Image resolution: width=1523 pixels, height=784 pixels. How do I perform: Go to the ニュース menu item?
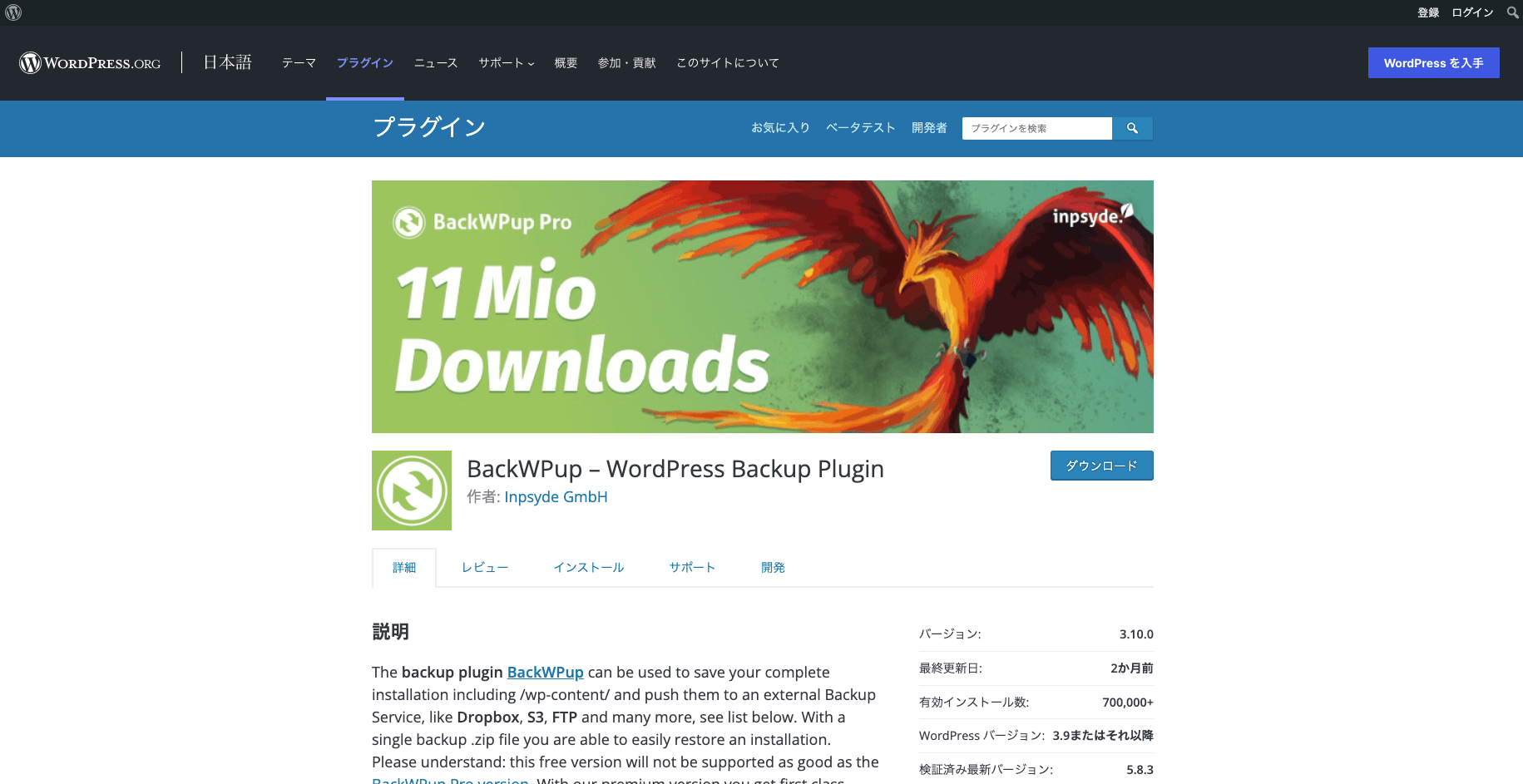tap(436, 63)
